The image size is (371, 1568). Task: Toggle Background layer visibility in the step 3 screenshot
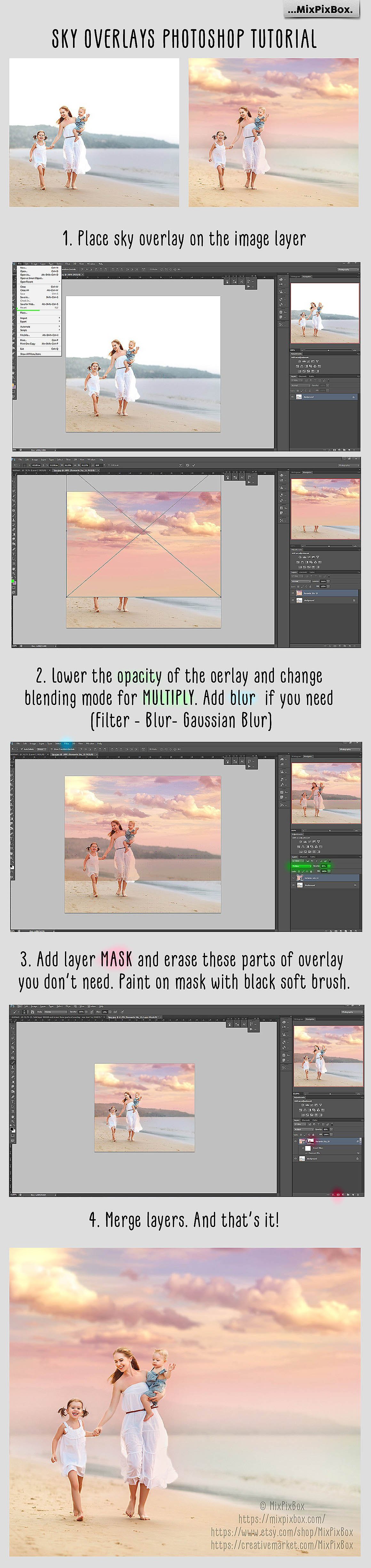[x=296, y=1158]
